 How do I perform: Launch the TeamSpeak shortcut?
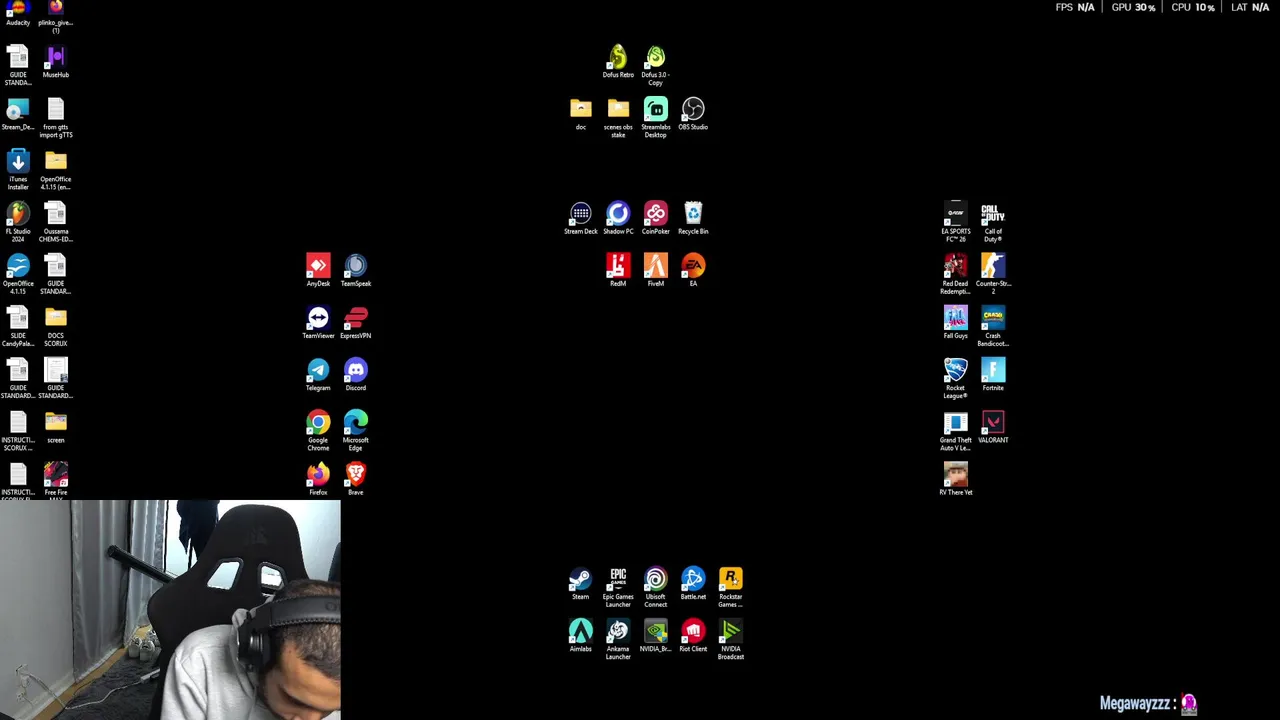point(356,271)
